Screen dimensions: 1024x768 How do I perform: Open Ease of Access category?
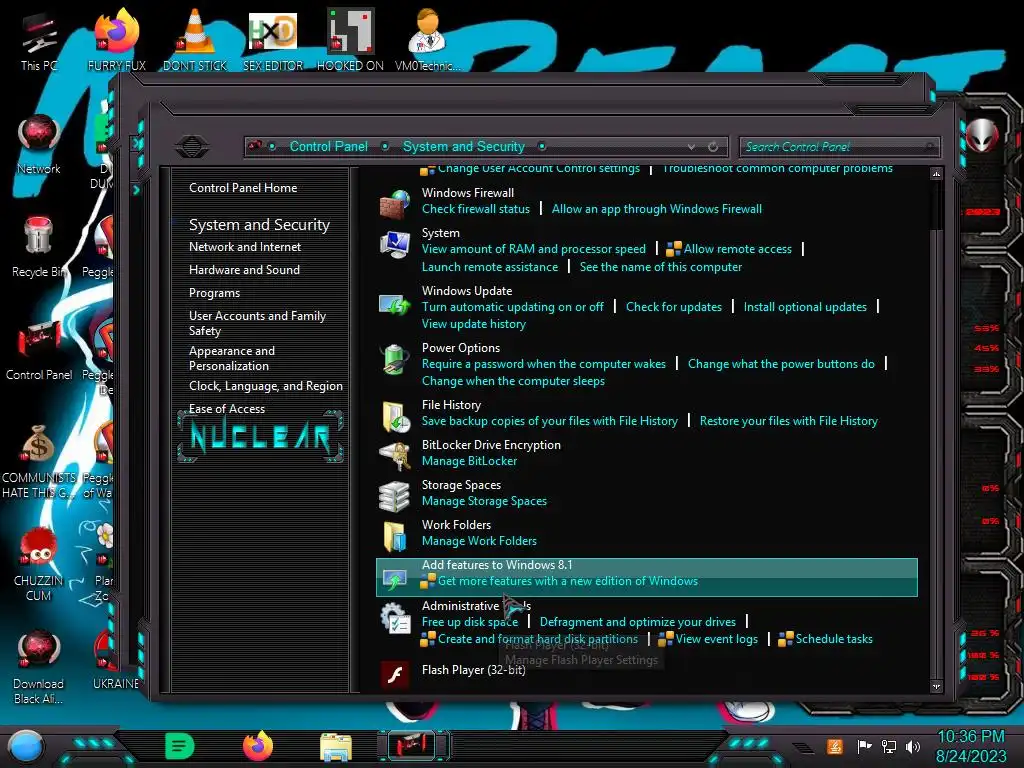[227, 409]
